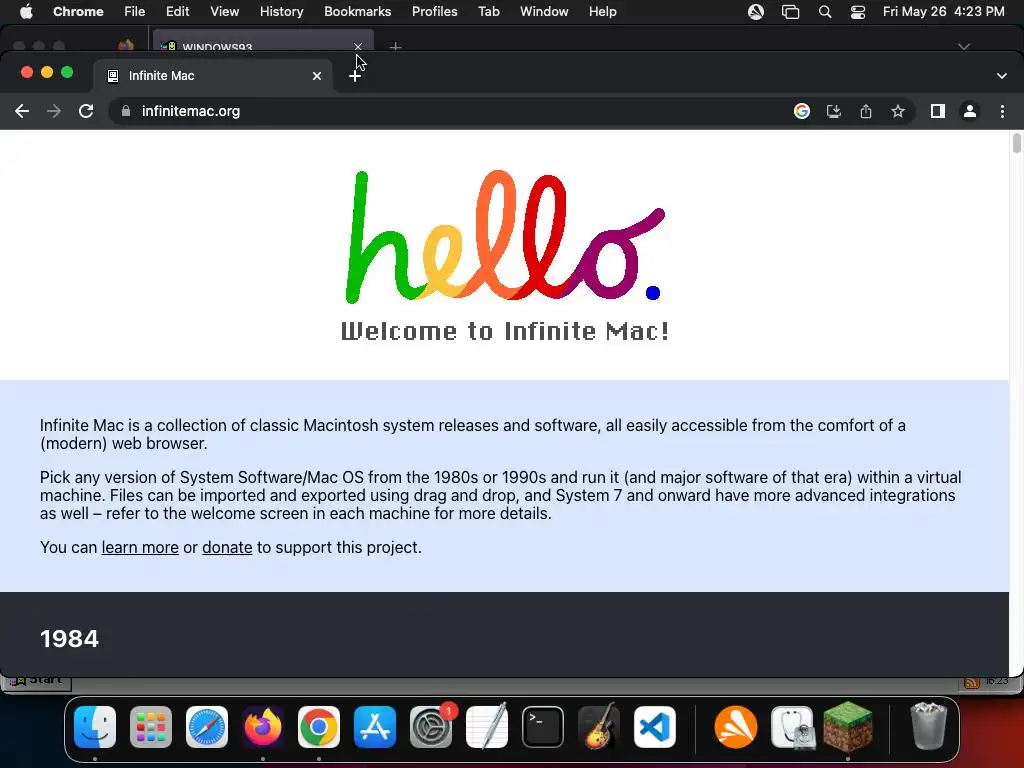Open the Chrome profile avatar
This screenshot has width=1024, height=768.
coord(970,112)
